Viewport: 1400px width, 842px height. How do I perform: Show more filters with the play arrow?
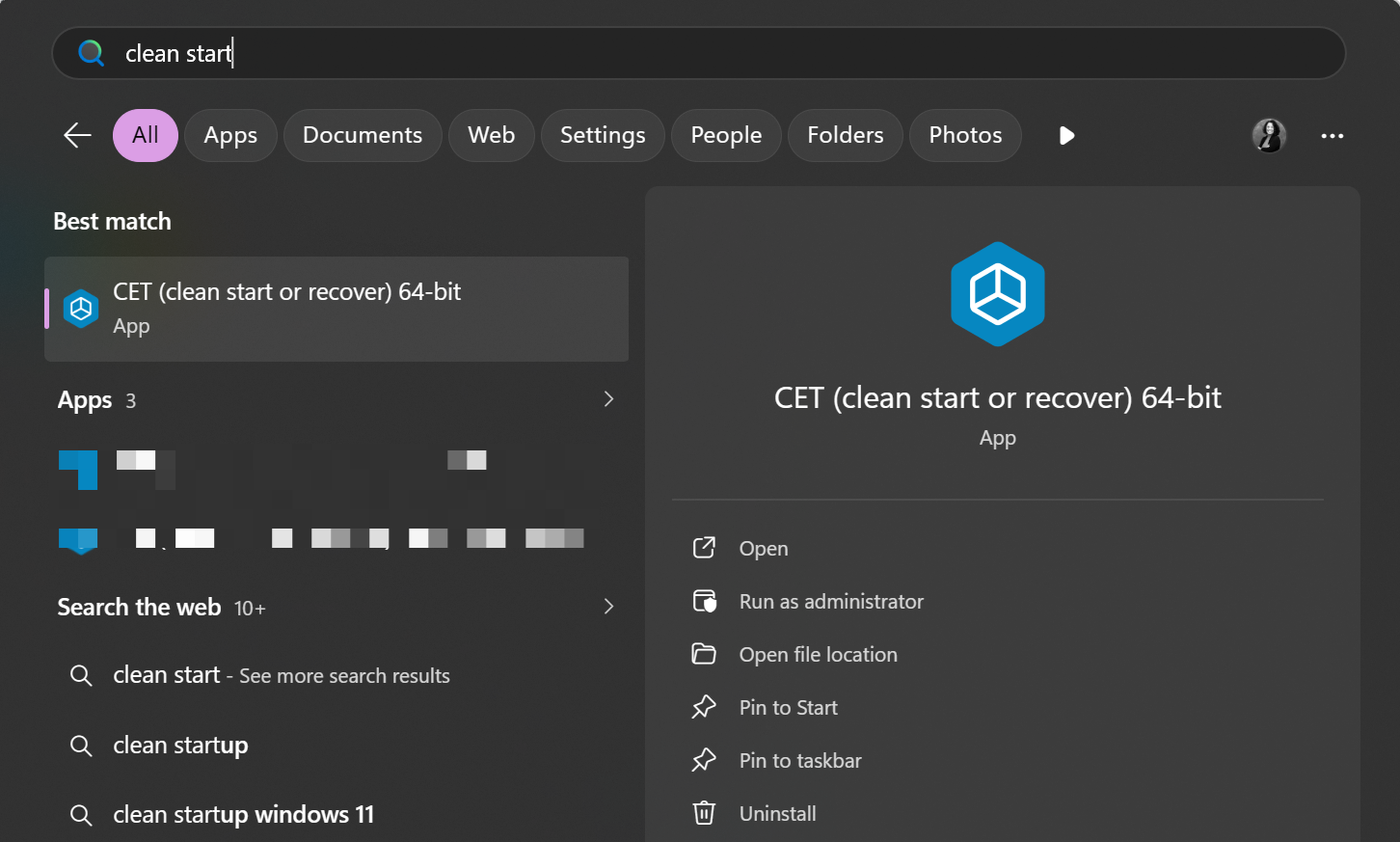1066,135
